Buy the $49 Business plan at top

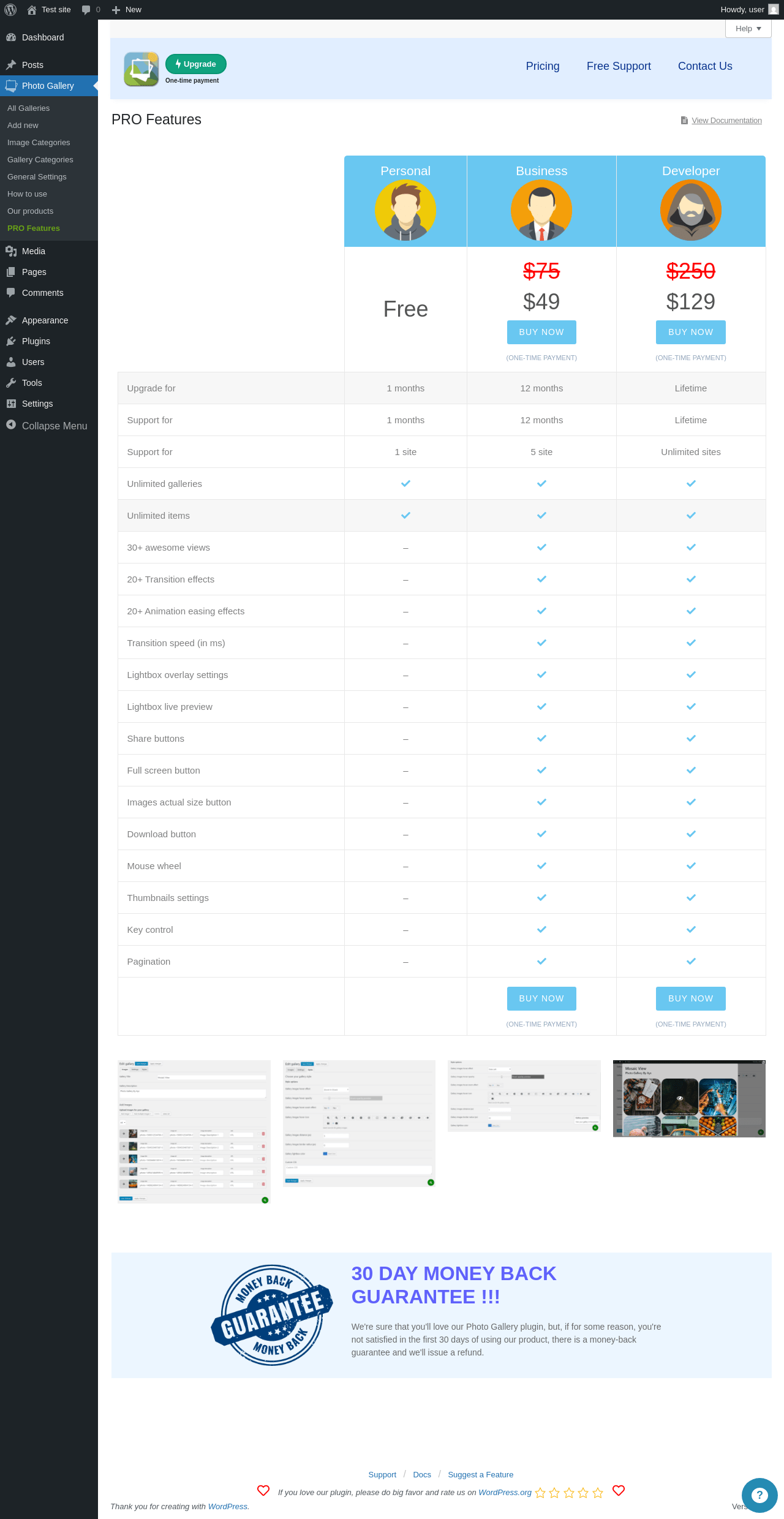(x=541, y=332)
